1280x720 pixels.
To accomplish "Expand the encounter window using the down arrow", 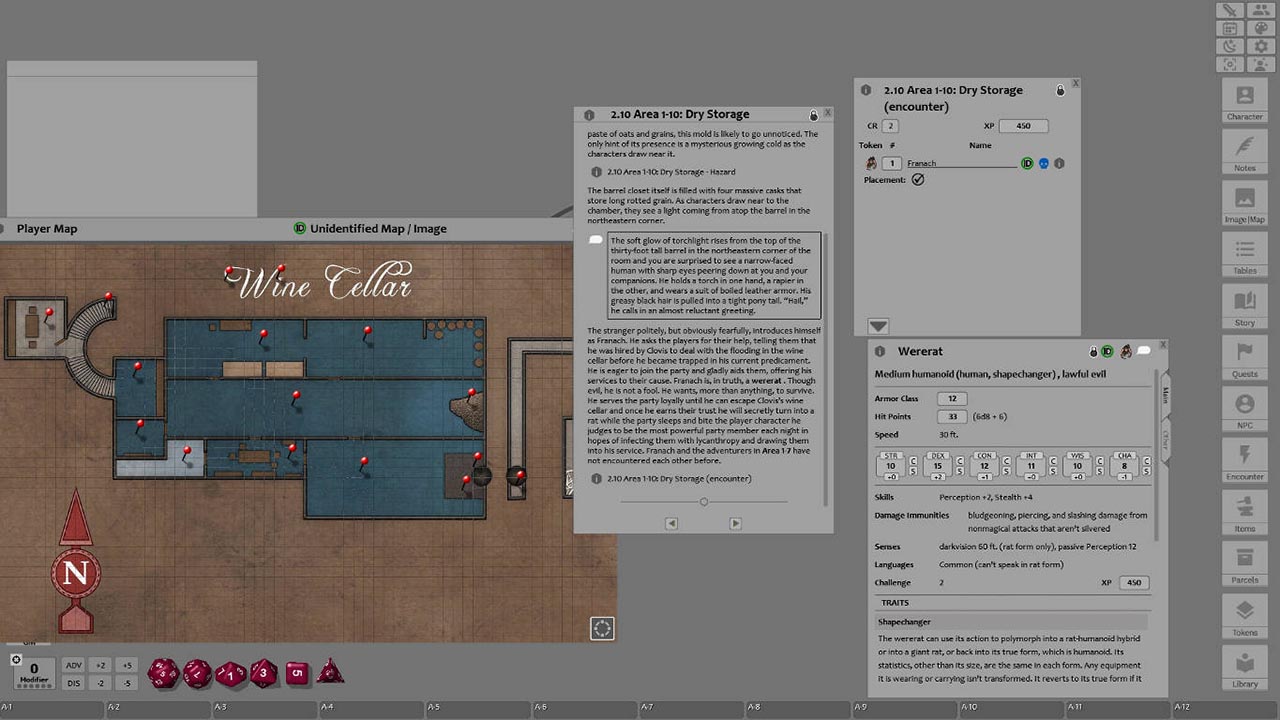I will (x=878, y=325).
